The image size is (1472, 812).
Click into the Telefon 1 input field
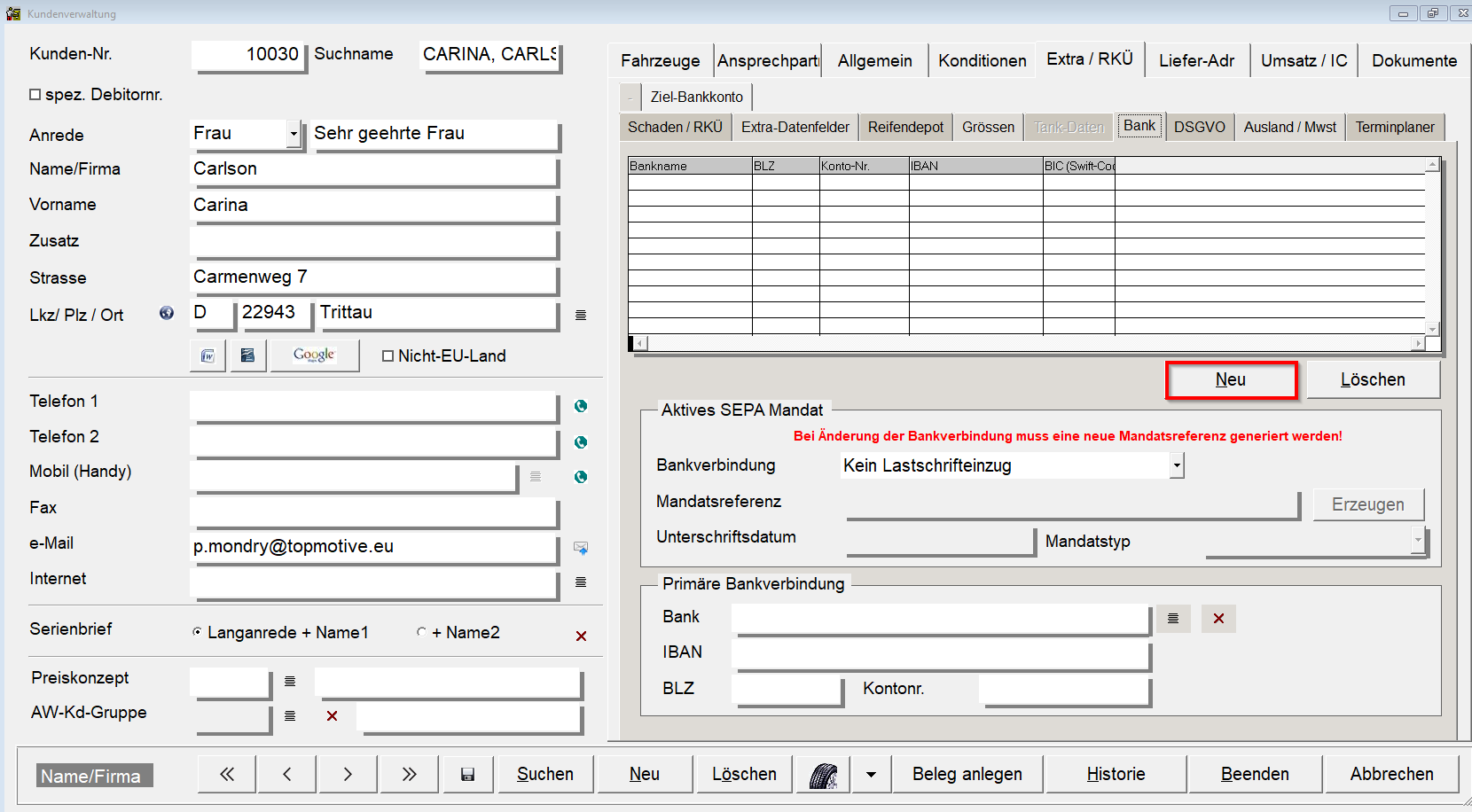[x=373, y=405]
